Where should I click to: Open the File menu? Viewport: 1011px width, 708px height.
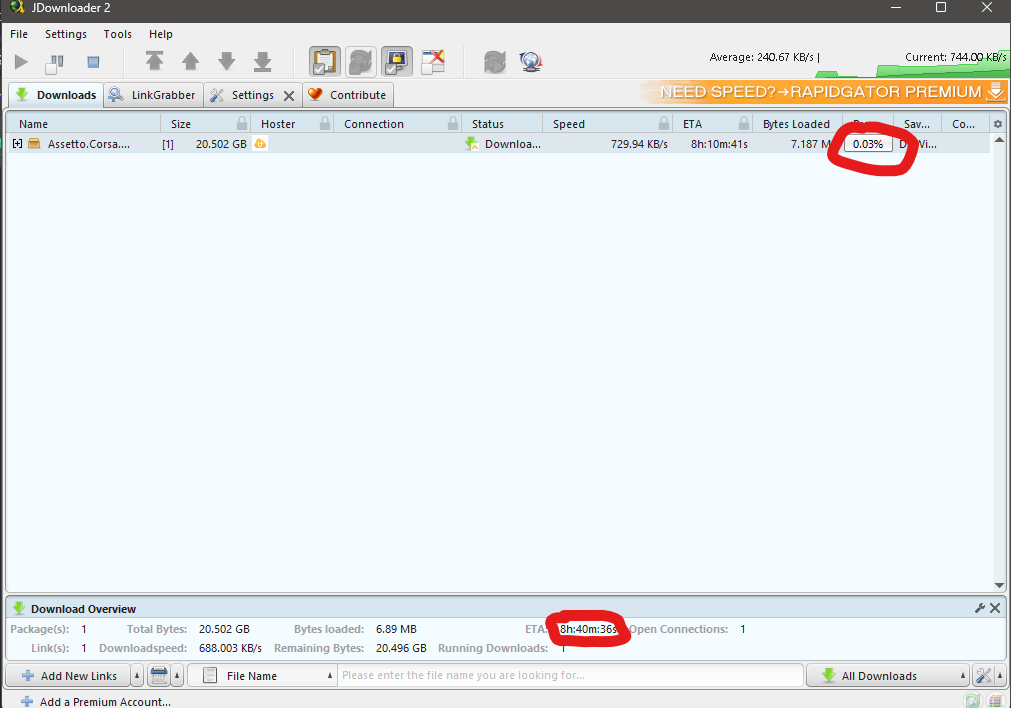[x=19, y=34]
